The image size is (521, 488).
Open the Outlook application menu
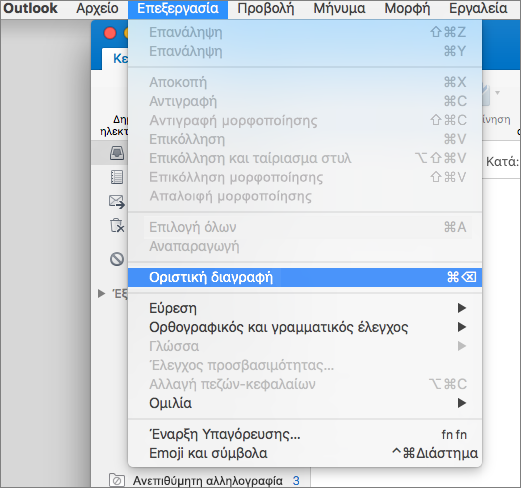(x=30, y=9)
